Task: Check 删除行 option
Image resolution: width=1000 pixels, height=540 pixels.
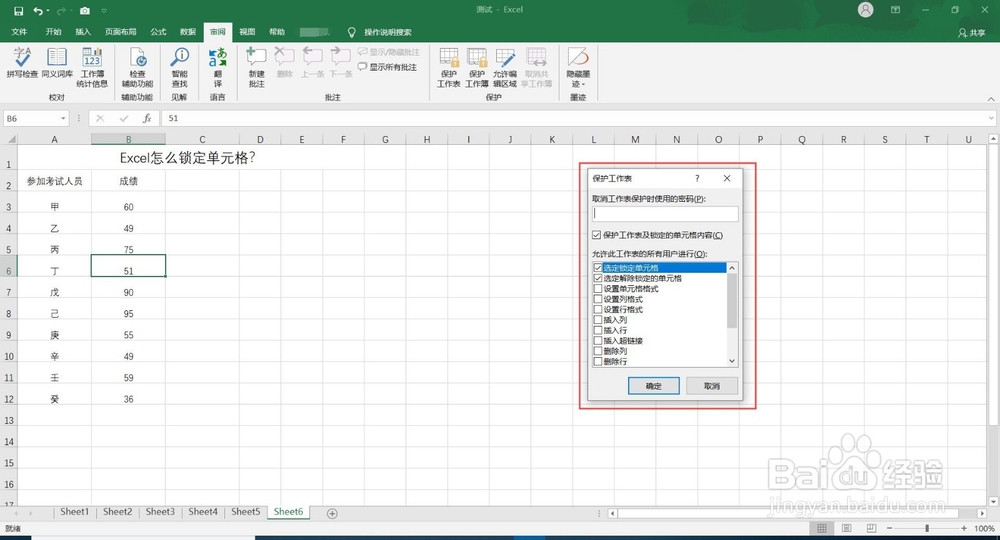Action: pyautogui.click(x=598, y=361)
